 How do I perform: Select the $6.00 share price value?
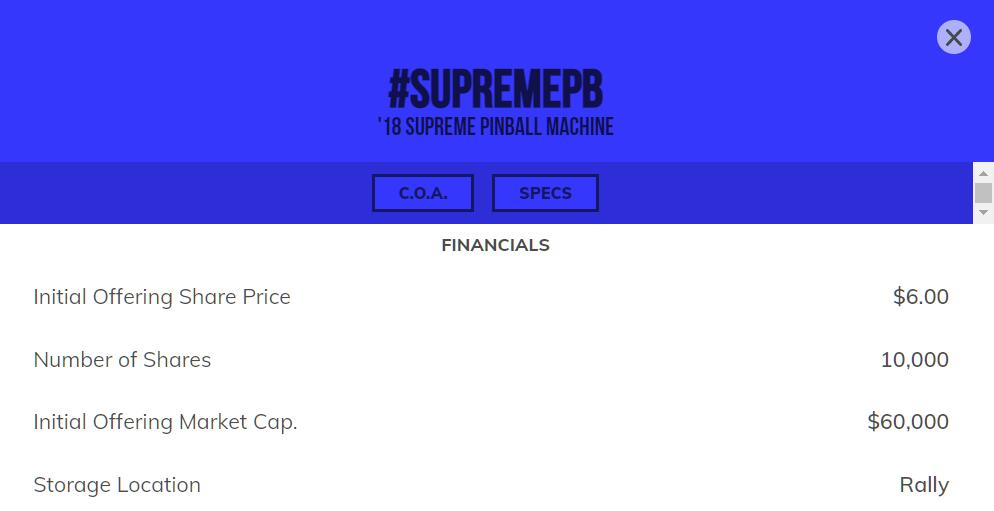pos(920,297)
